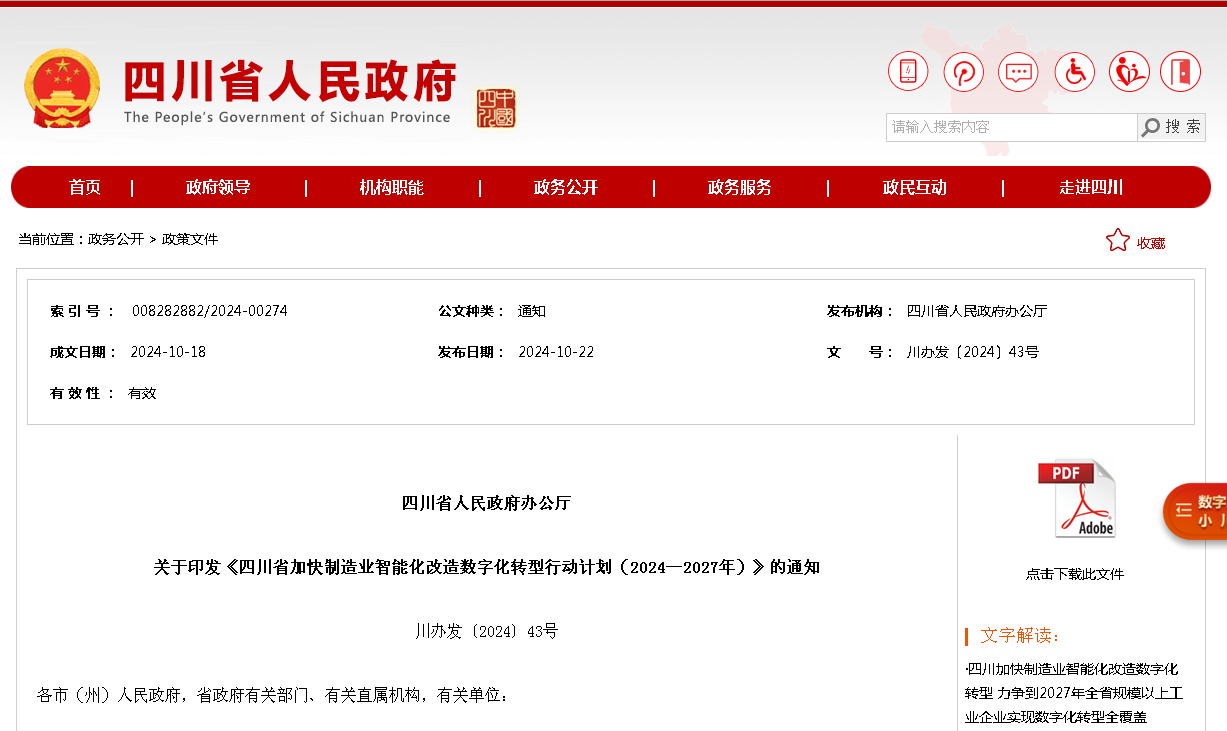Expand the orange floating 数字 side widget
1227x731 pixels.
coord(1197,511)
